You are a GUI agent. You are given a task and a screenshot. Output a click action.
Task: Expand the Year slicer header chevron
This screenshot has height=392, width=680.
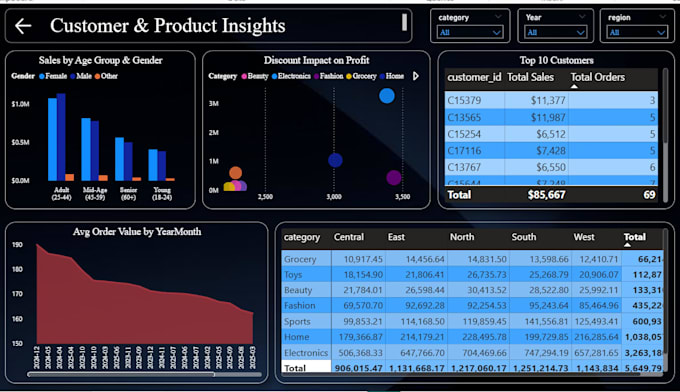(x=582, y=17)
